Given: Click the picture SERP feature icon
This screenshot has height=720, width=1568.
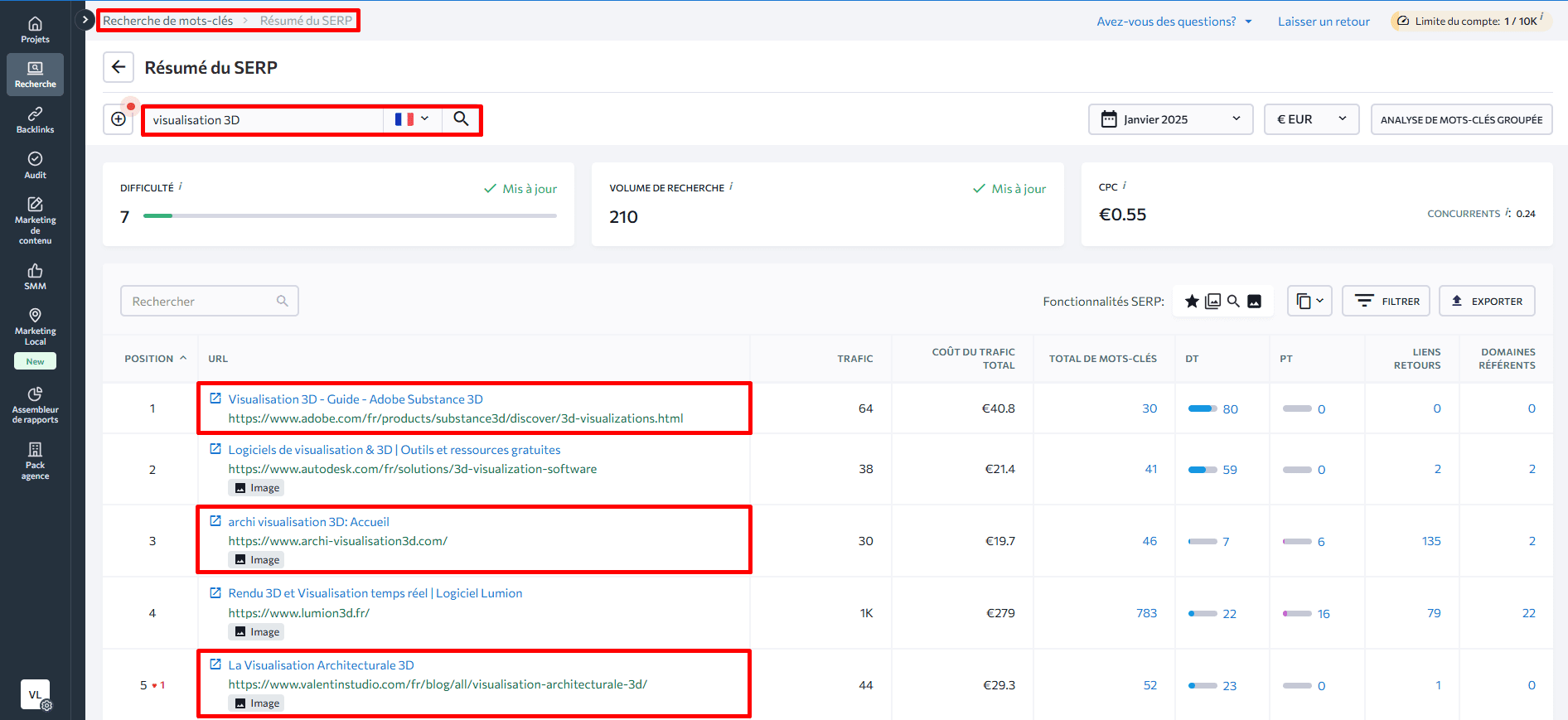Looking at the screenshot, I should [x=1254, y=301].
